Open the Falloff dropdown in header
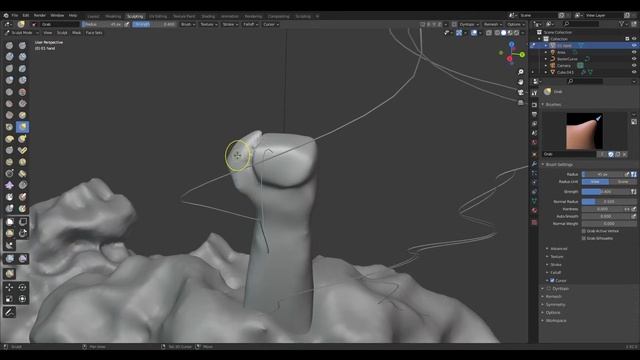 251,24
